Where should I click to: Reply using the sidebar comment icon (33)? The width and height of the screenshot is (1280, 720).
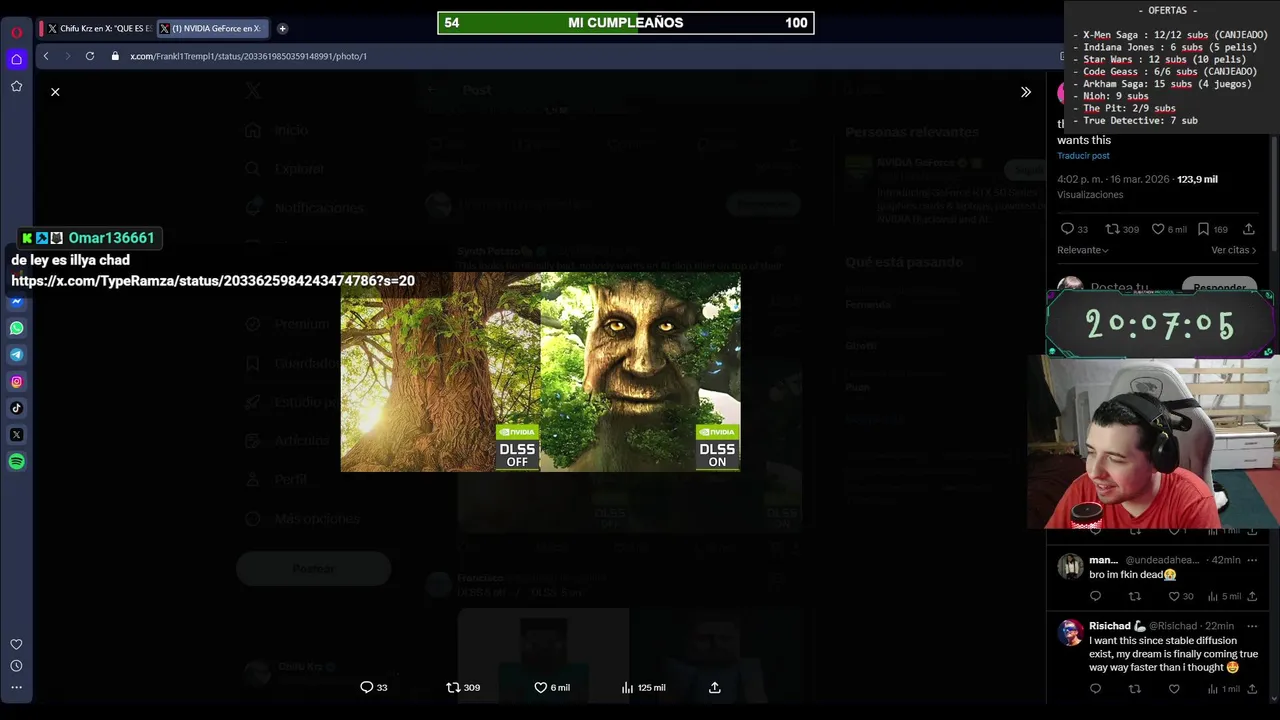[1074, 229]
